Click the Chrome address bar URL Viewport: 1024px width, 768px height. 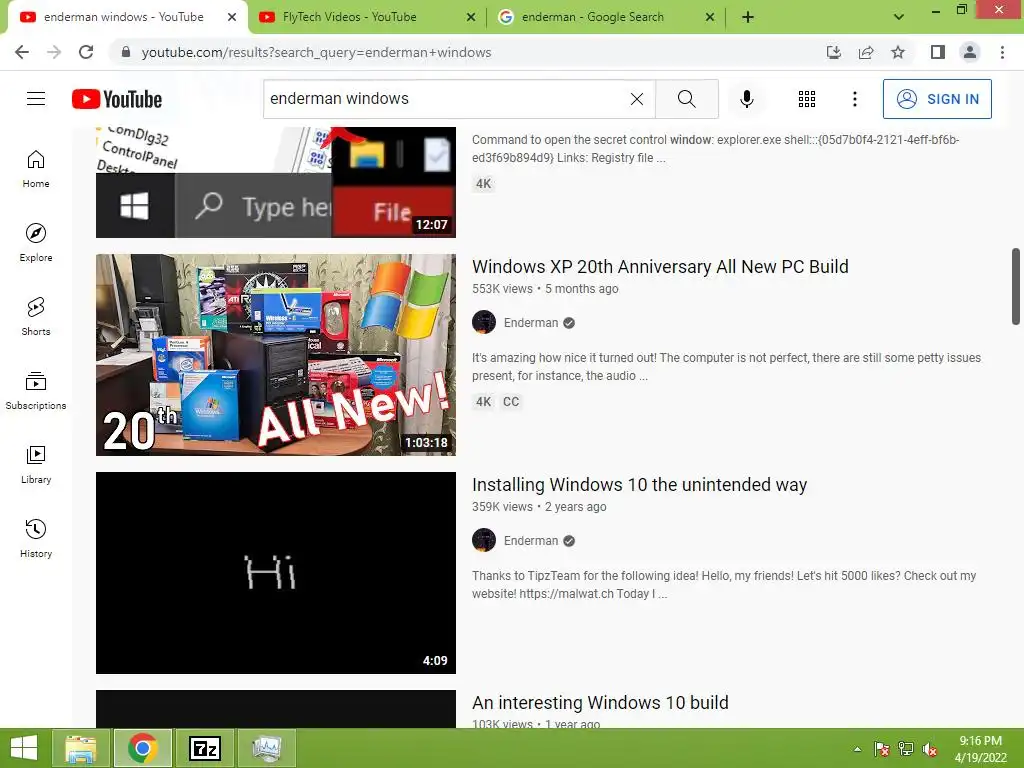point(316,52)
